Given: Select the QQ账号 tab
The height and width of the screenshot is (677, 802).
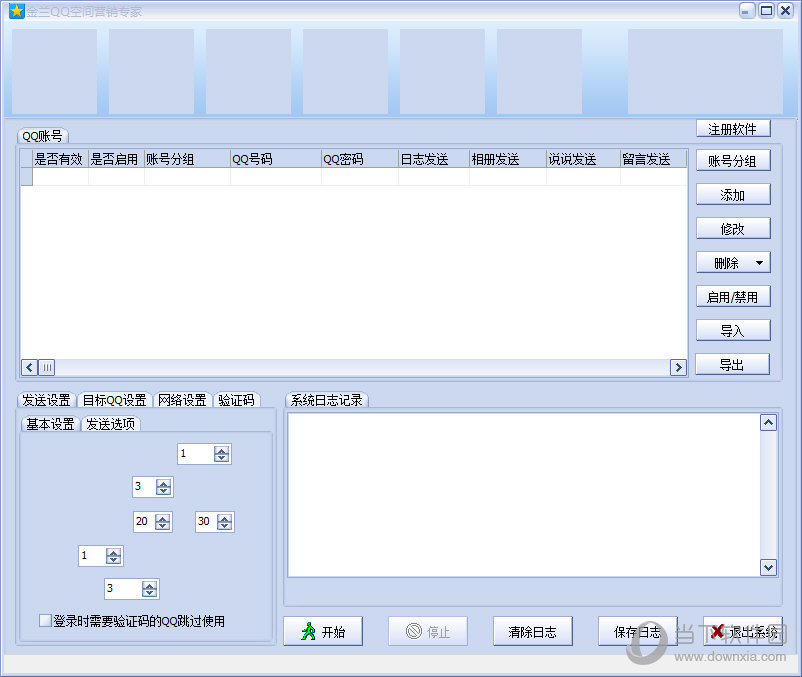Looking at the screenshot, I should (42, 136).
